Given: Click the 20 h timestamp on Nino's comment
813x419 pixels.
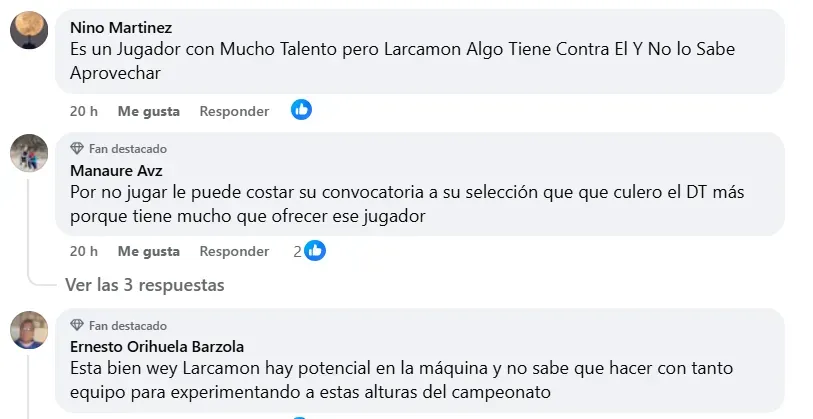Looking at the screenshot, I should 84,111.
